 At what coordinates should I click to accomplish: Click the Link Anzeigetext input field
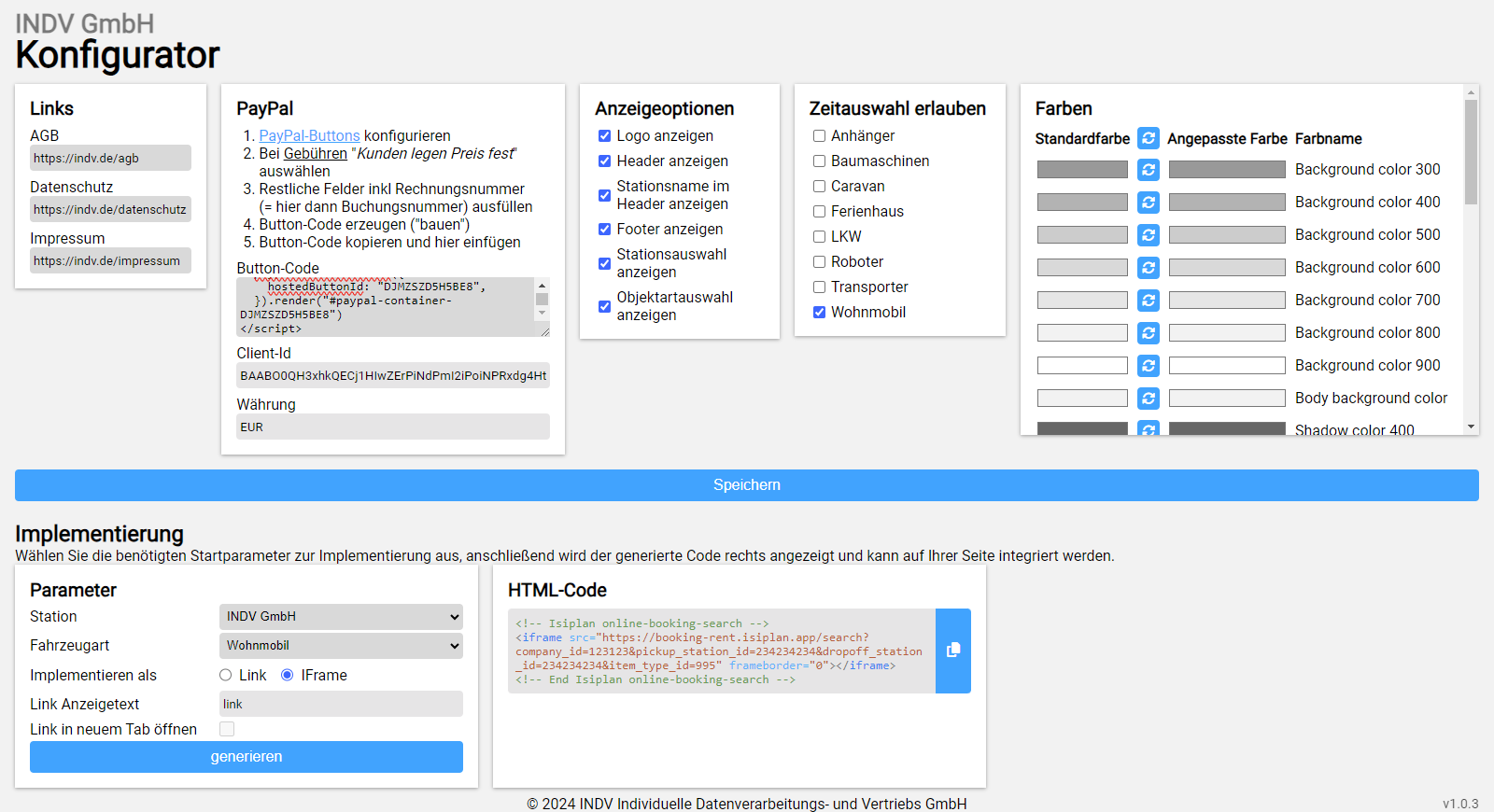(341, 704)
